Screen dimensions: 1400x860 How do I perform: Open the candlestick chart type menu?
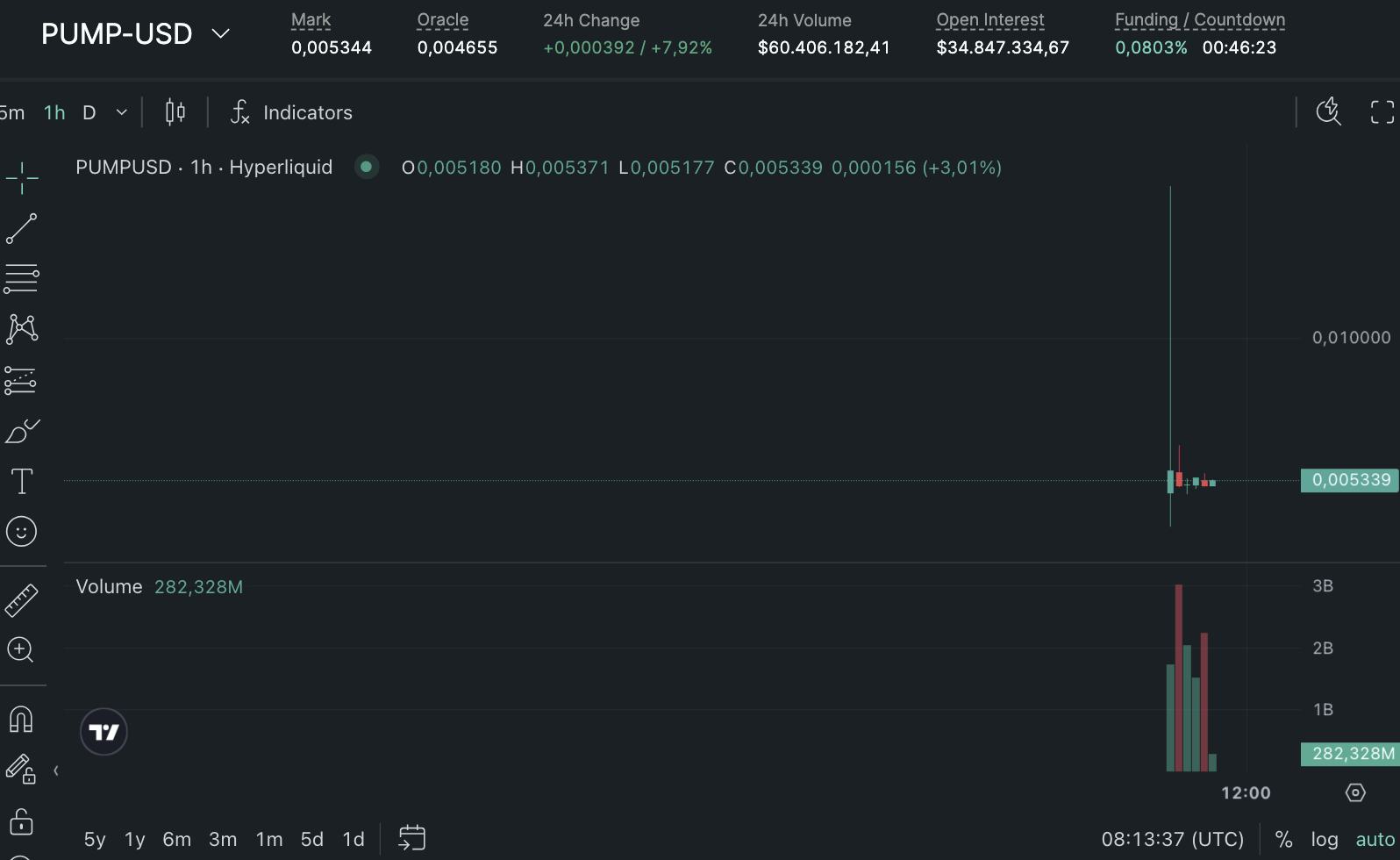[x=175, y=112]
